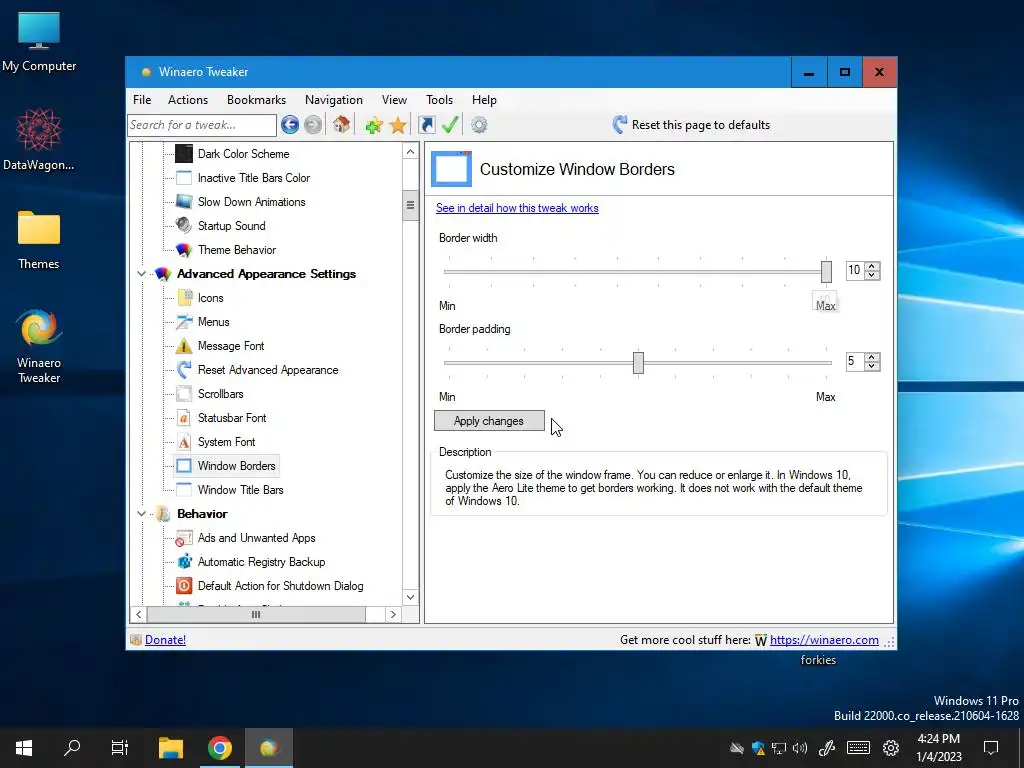This screenshot has height=768, width=1024.
Task: Select Winaero Tweaker desktop shortcut
Action: [x=39, y=346]
